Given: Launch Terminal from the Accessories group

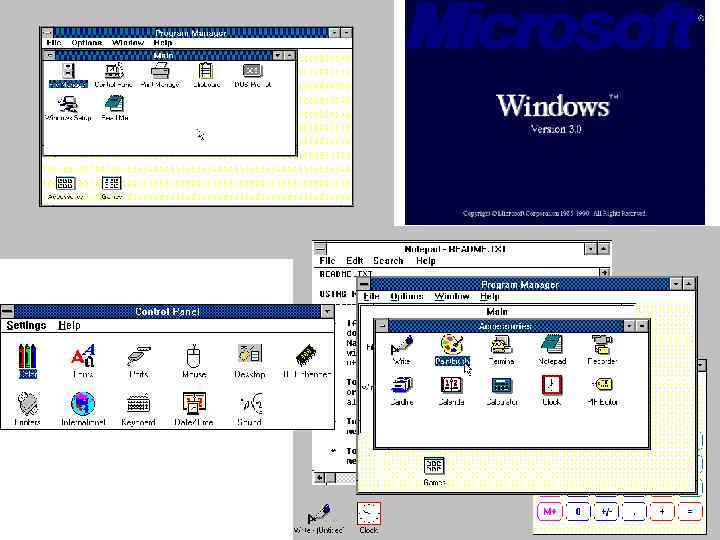Looking at the screenshot, I should 501,350.
